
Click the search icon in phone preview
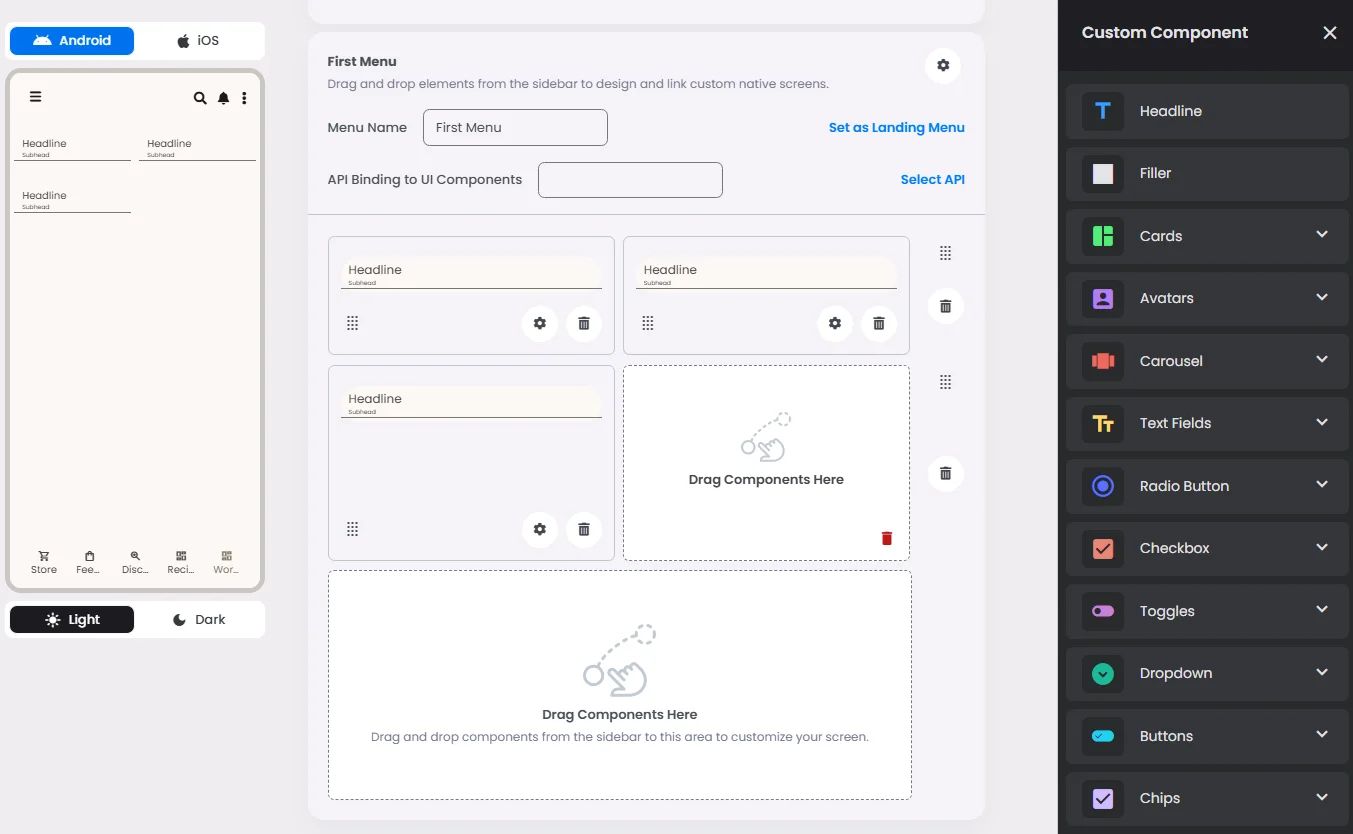200,98
